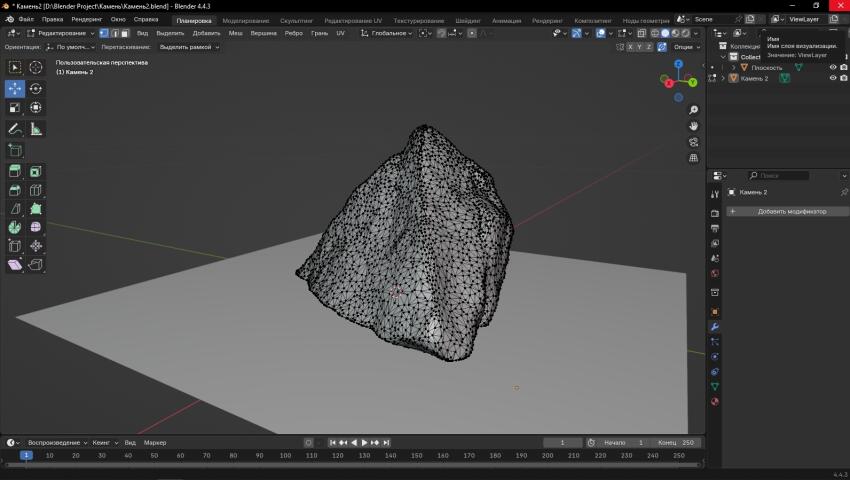
Task: Select the Annotate pencil tool
Action: coord(15,129)
